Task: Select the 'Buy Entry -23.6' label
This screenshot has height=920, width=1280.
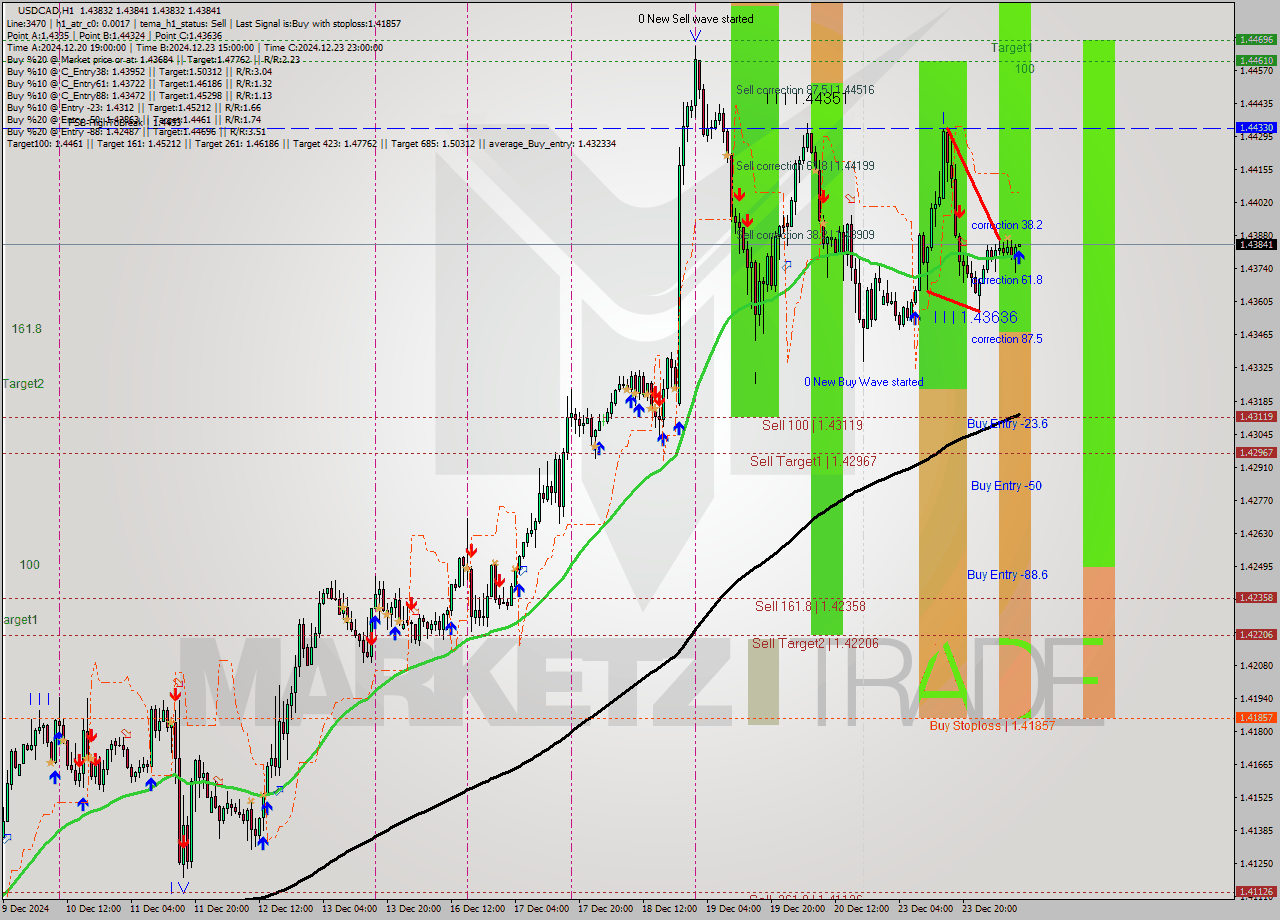Action: pyautogui.click(x=1007, y=424)
